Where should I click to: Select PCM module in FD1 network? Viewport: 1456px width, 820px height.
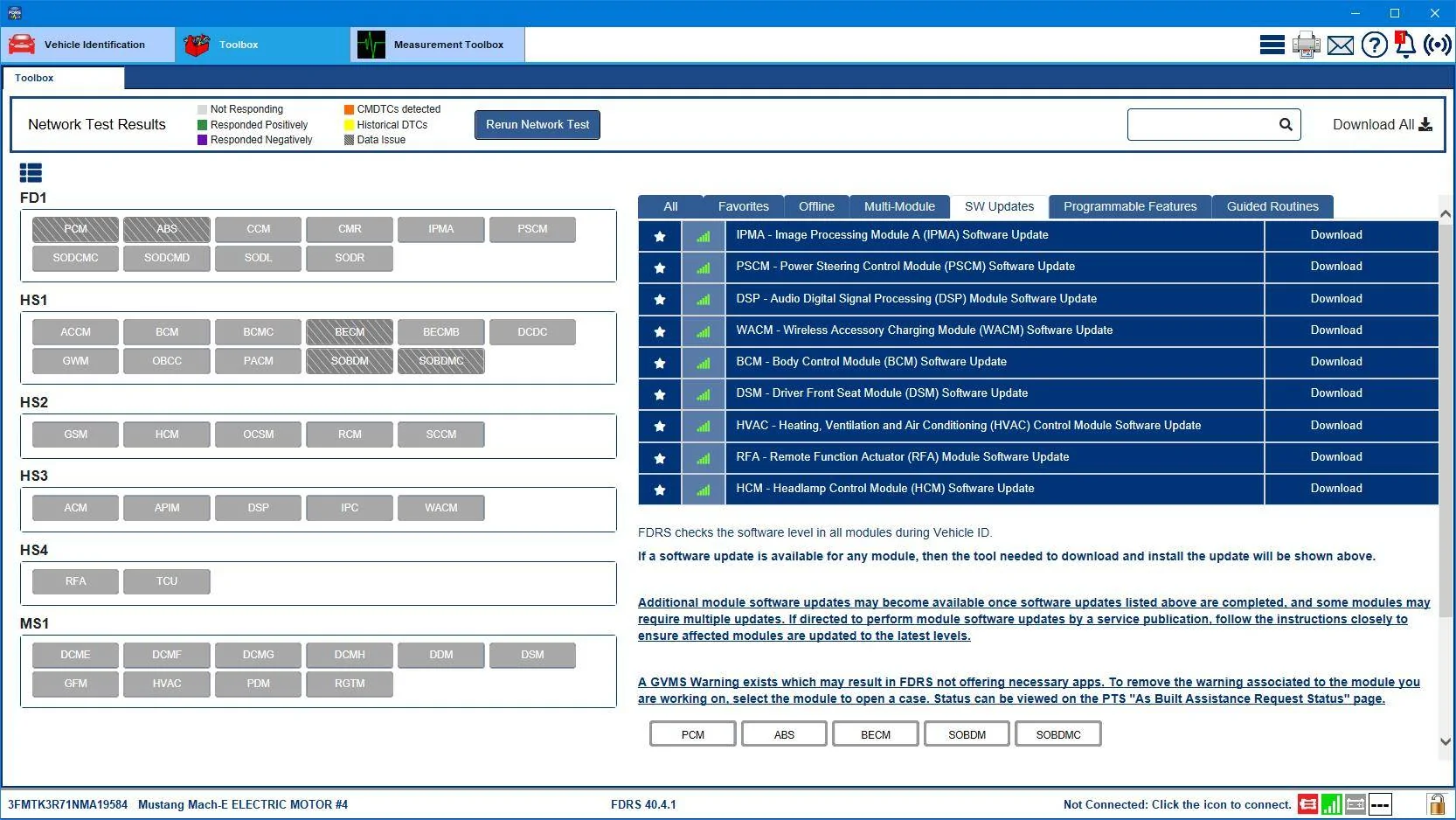point(75,229)
